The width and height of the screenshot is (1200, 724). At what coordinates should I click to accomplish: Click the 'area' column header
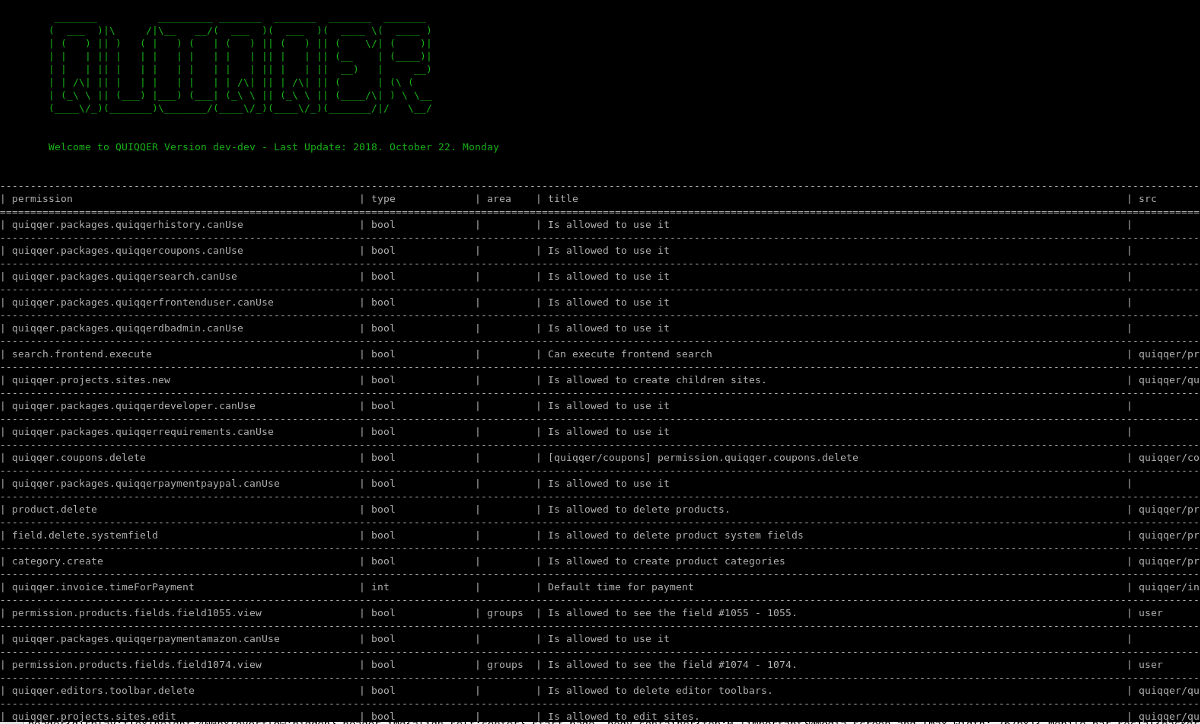[499, 198]
